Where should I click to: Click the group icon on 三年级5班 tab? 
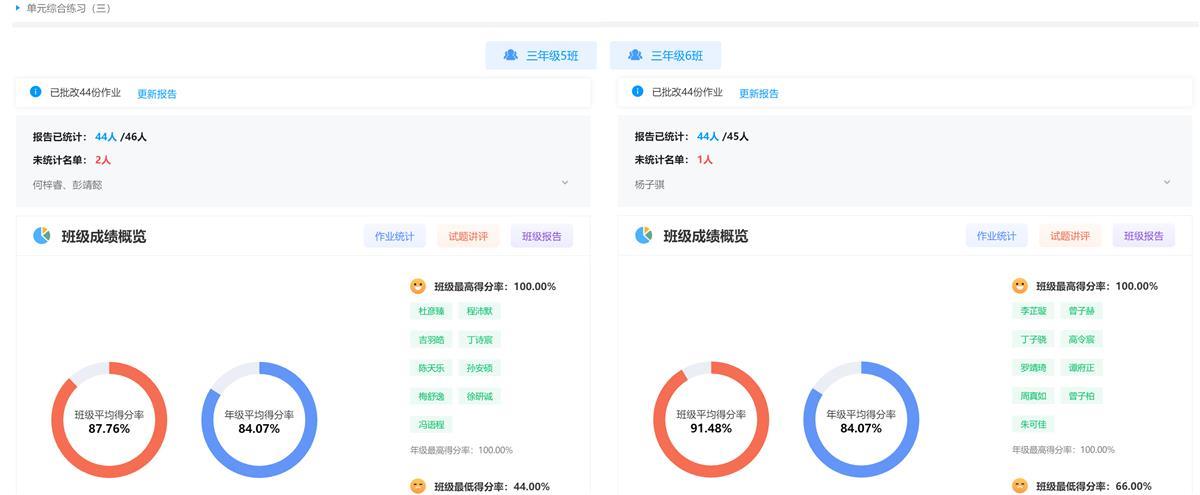pyautogui.click(x=511, y=56)
